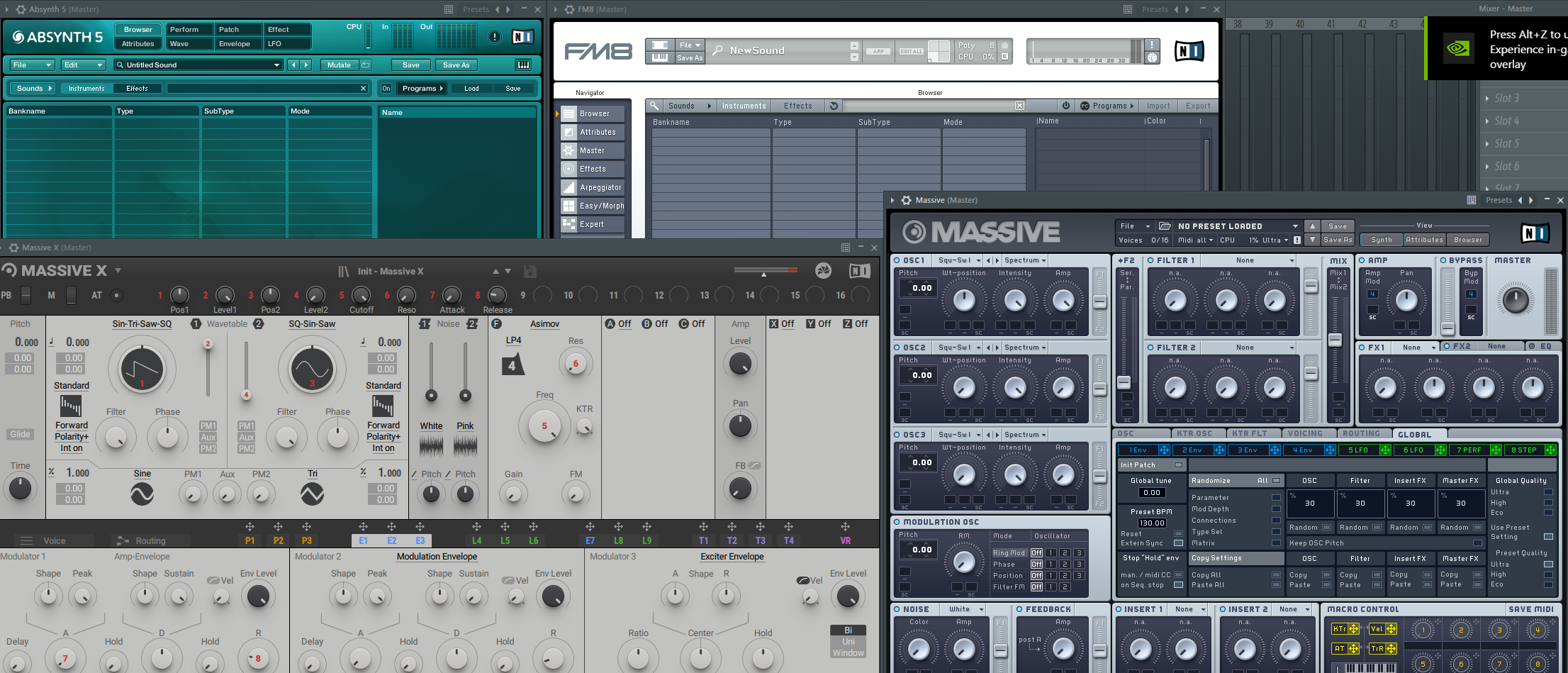Image resolution: width=1568 pixels, height=673 pixels.
Task: Click the refresh icon in FM8 browser
Action: click(834, 106)
